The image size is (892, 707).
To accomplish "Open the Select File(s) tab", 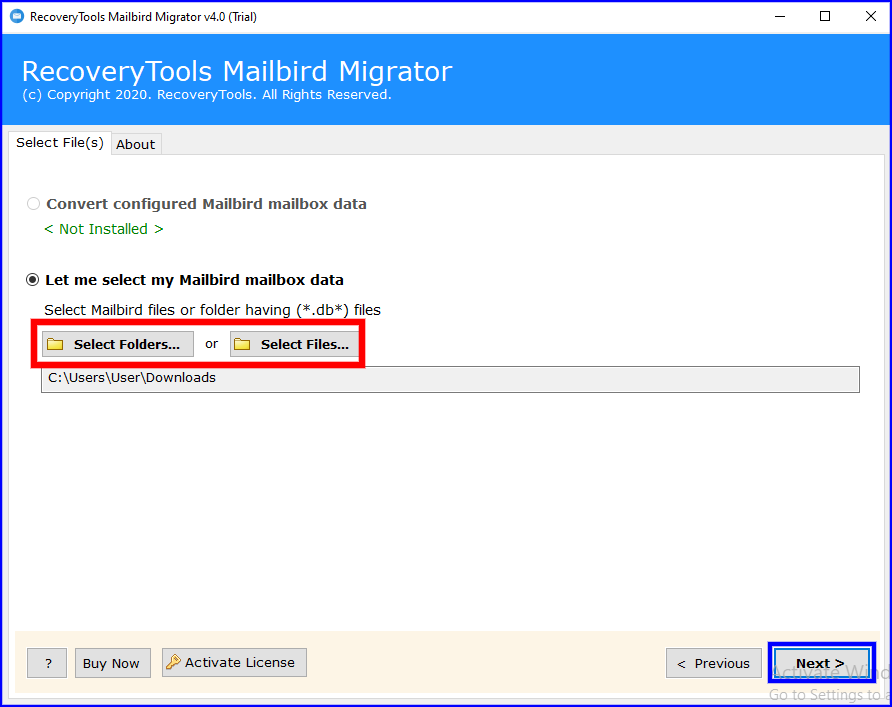I will tap(60, 143).
